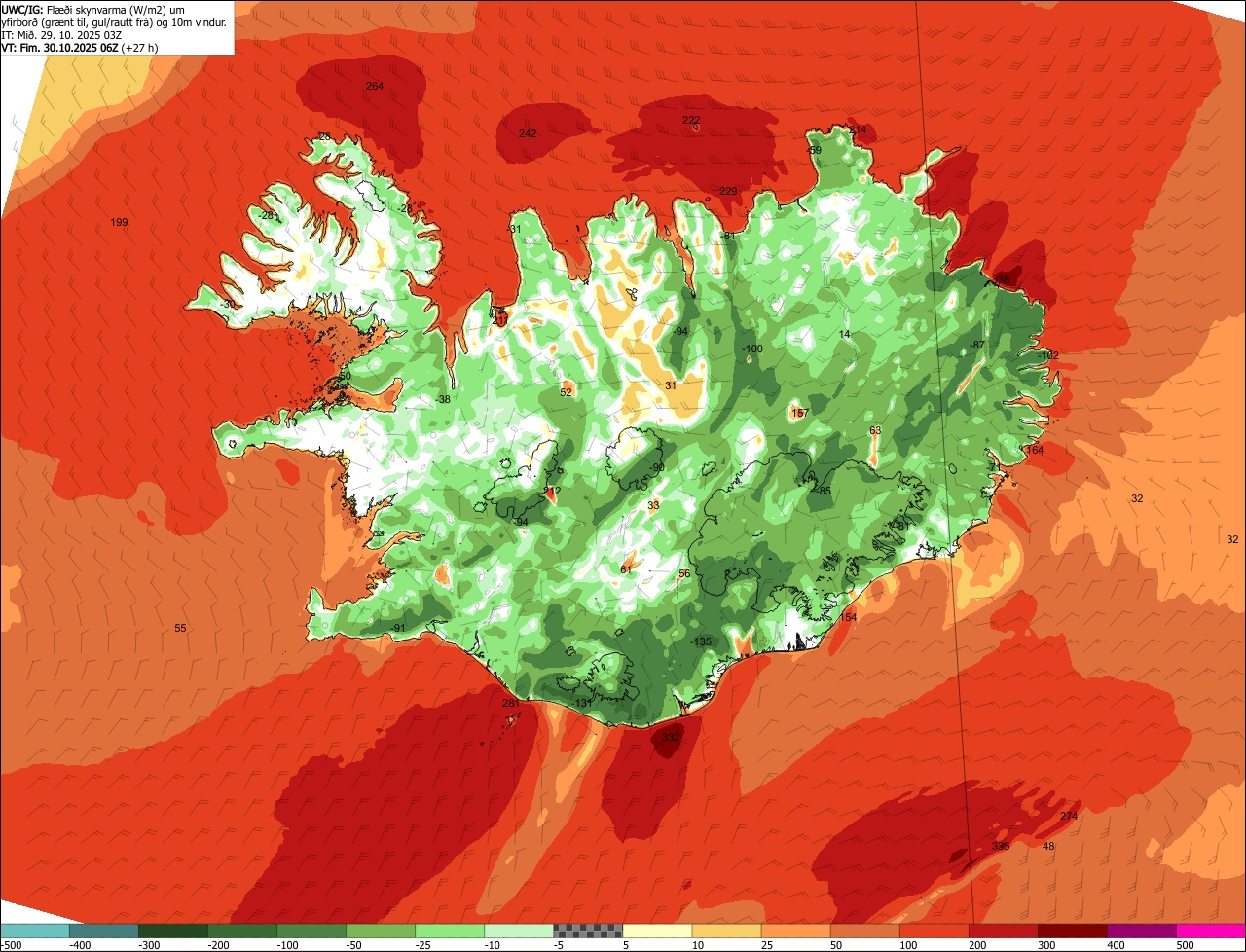Click the yellow-orange legend swatch from 10 to 25
The width and height of the screenshot is (1246, 952).
(725, 931)
